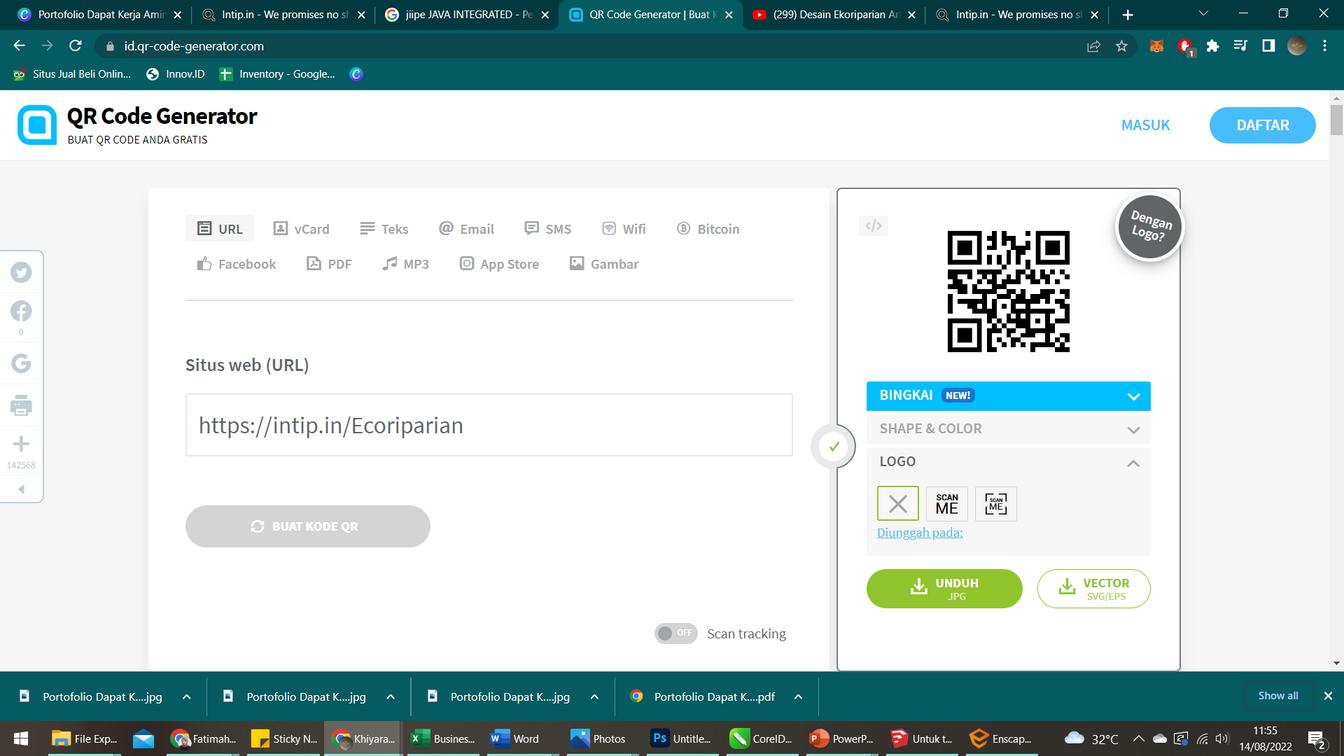Choose the SCAN ME logo option

pyautogui.click(x=947, y=504)
